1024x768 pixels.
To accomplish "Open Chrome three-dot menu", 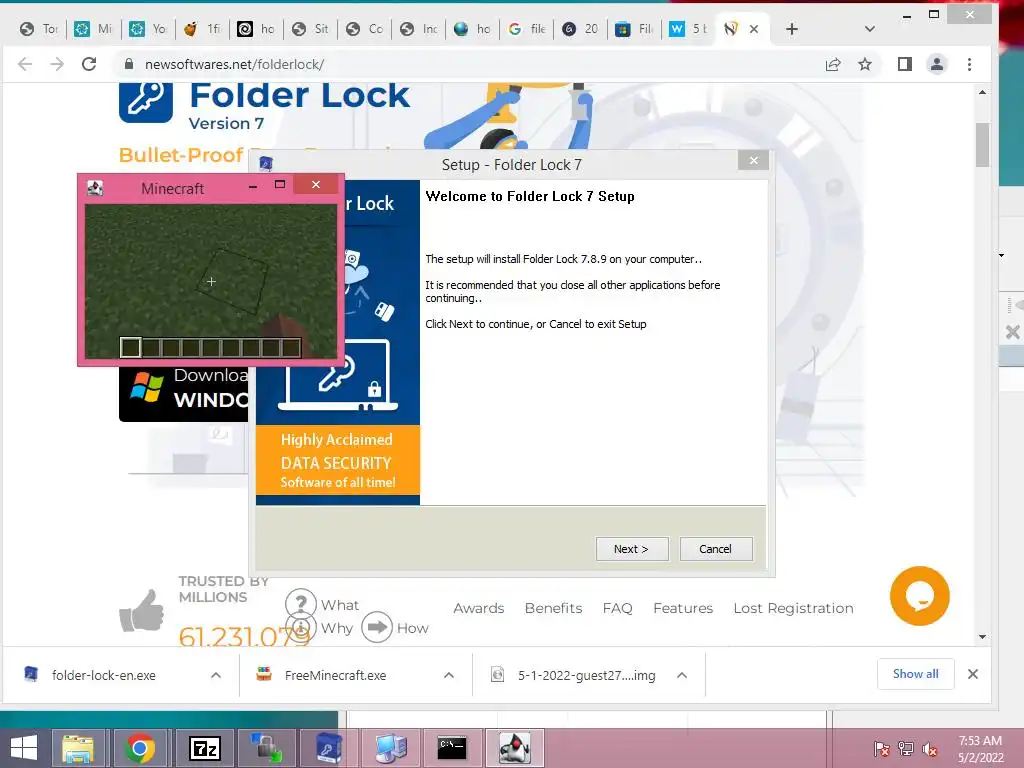I will (969, 64).
